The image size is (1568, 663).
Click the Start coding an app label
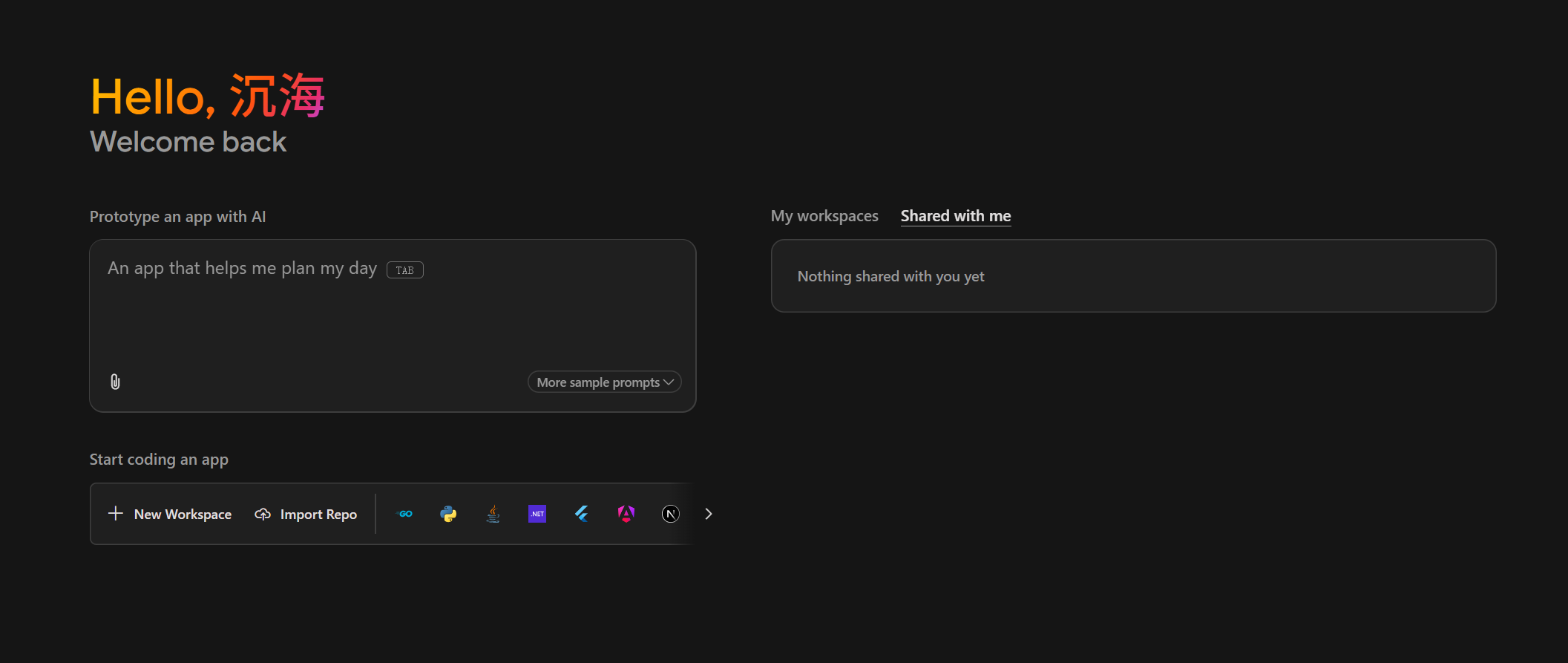(x=159, y=460)
